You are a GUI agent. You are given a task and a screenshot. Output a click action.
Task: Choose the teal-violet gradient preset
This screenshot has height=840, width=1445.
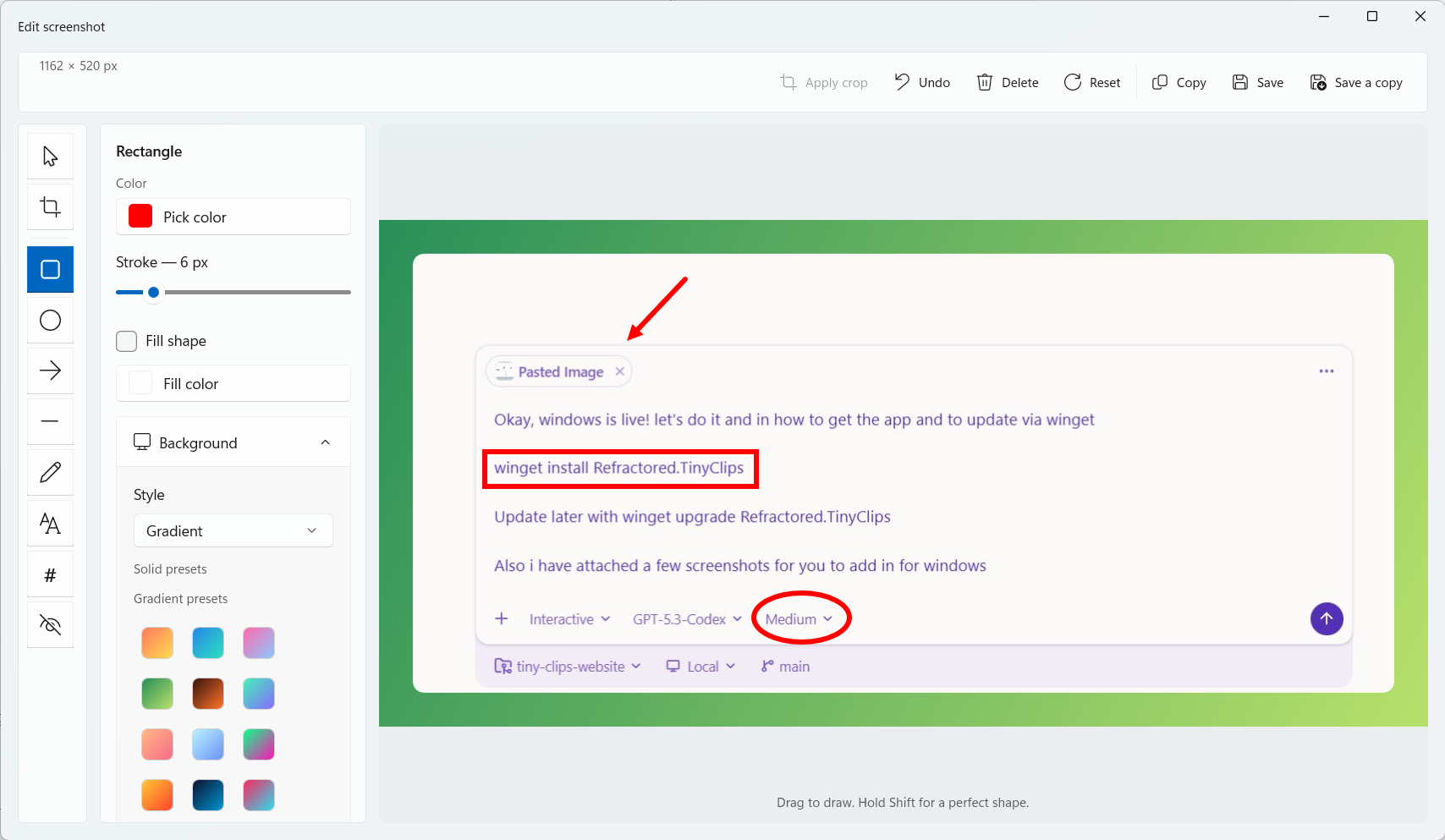pyautogui.click(x=259, y=694)
